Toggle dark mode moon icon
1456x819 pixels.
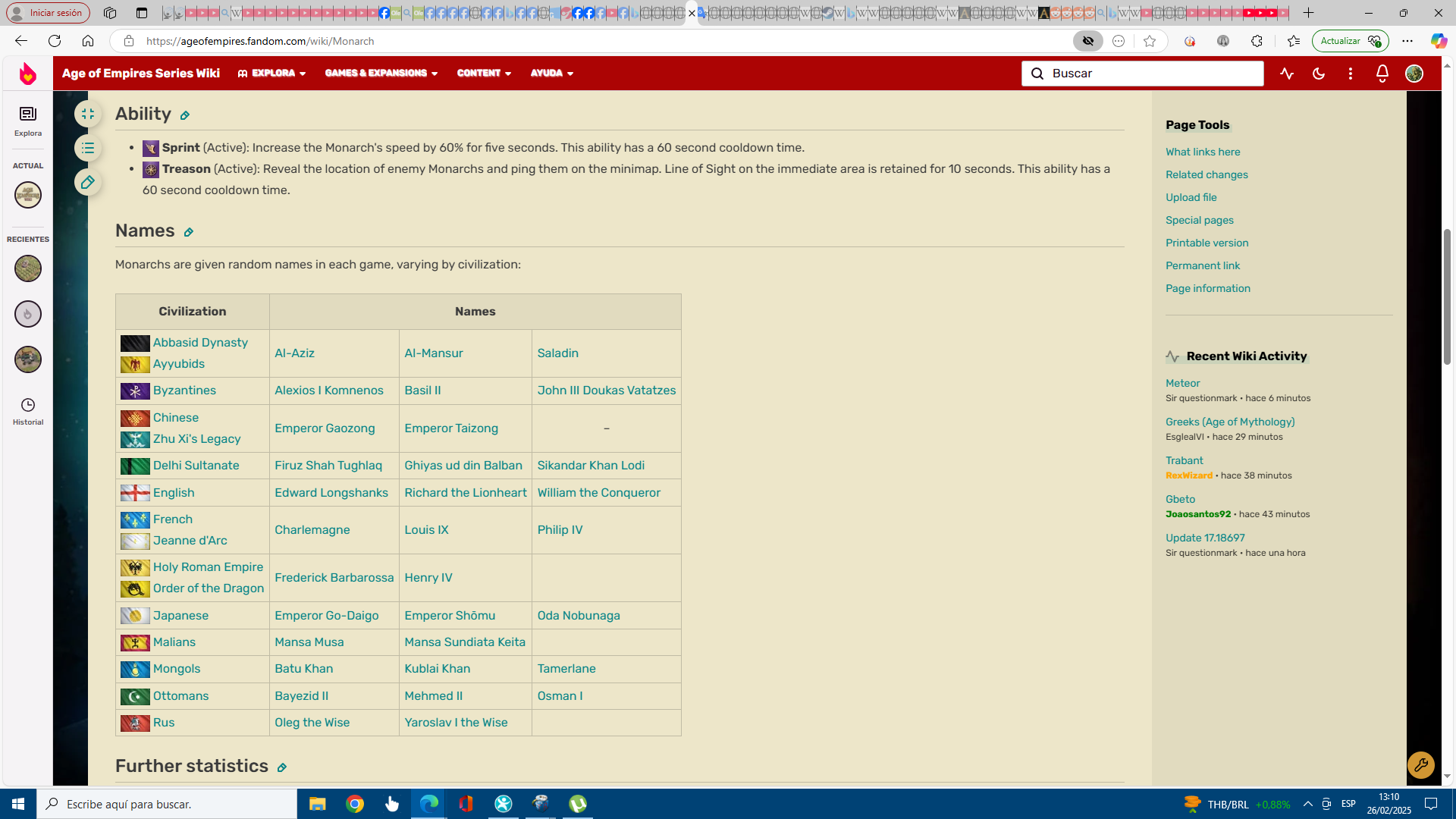pyautogui.click(x=1319, y=74)
